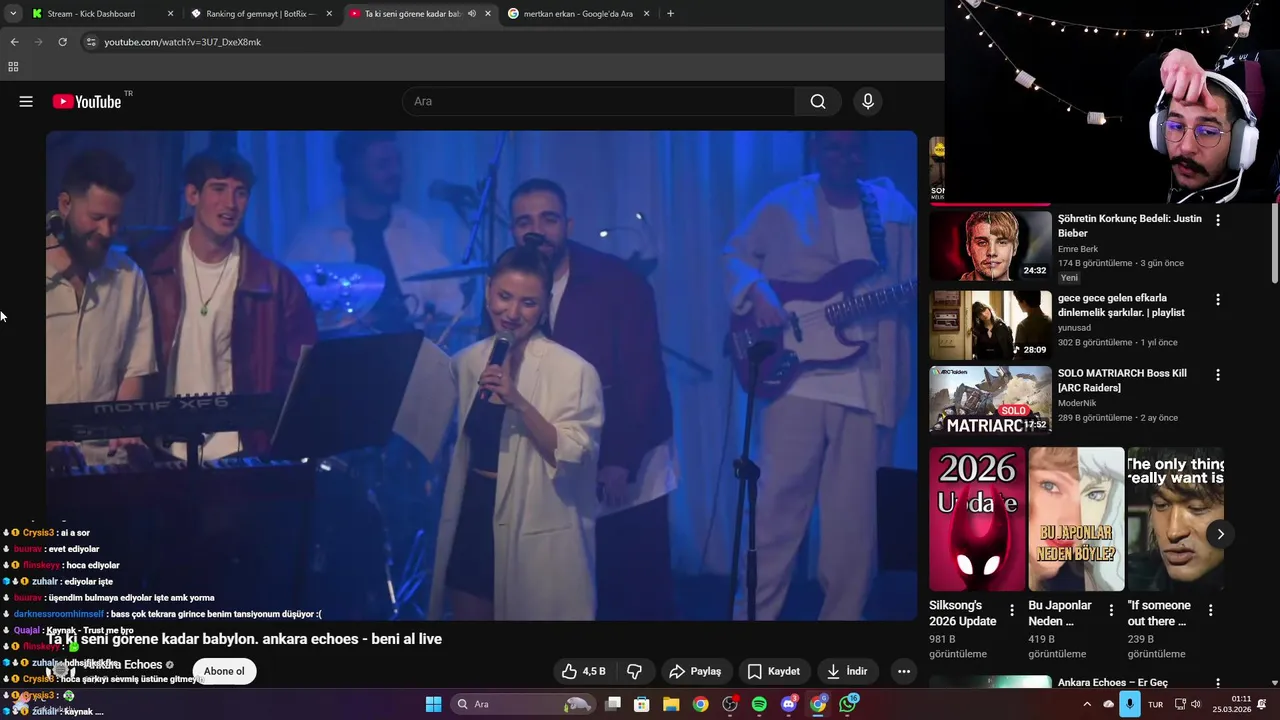Click the YouTube page scrollbar
This screenshot has height=720, width=1280.
coord(1275,243)
